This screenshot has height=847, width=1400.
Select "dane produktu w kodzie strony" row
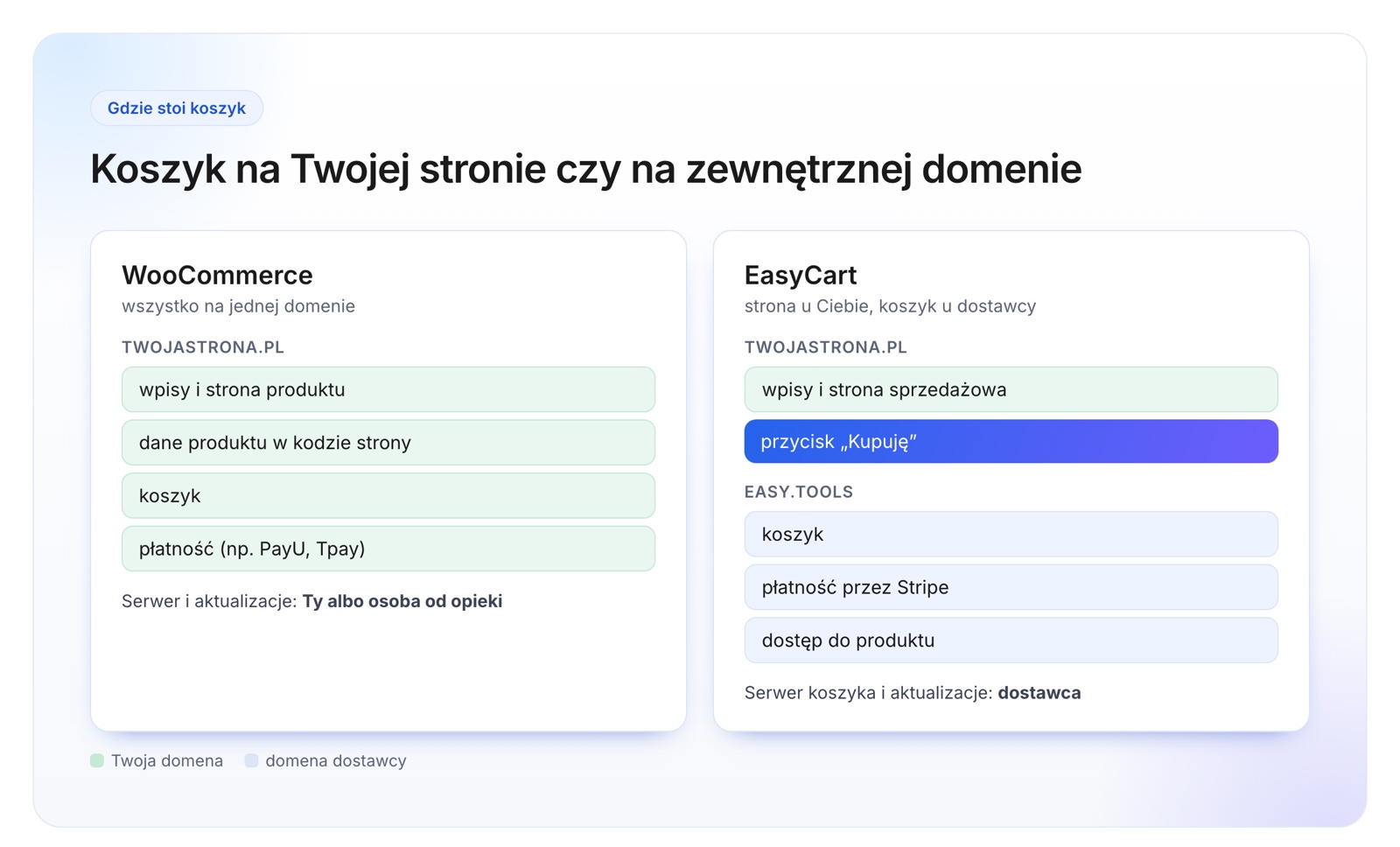388,443
